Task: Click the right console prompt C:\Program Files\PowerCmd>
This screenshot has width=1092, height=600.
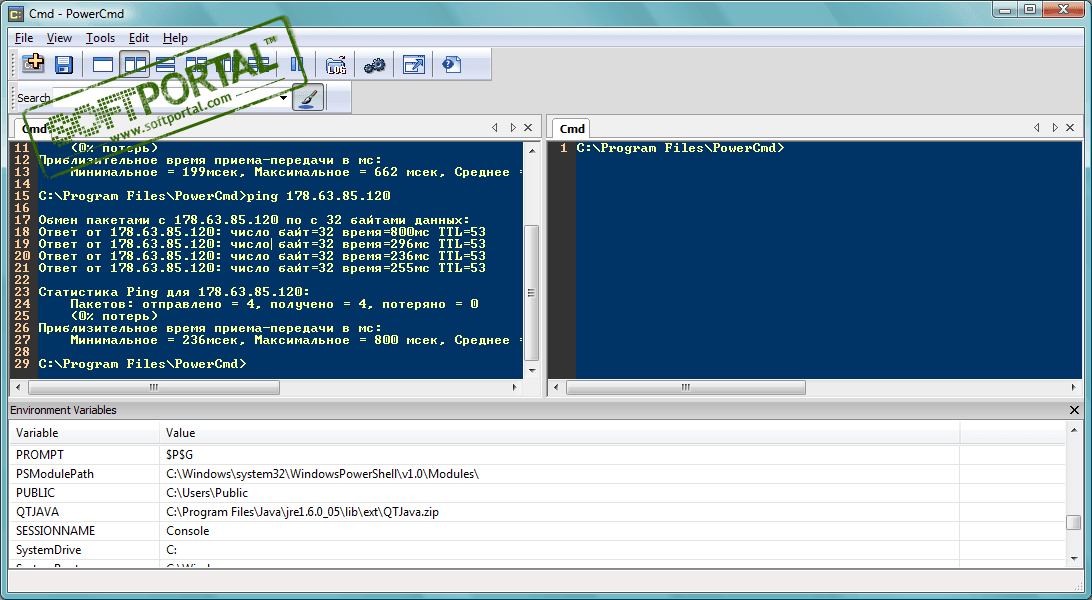Action: pyautogui.click(x=680, y=148)
